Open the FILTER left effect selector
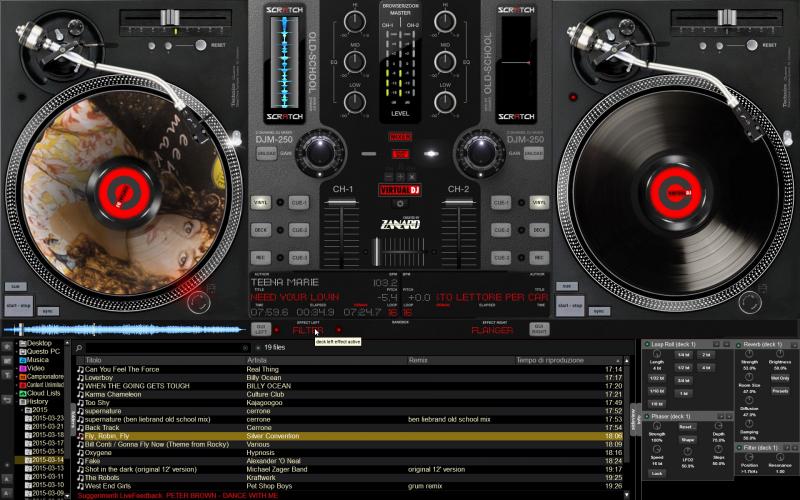Screen dimensions: 800x500 point(308,331)
